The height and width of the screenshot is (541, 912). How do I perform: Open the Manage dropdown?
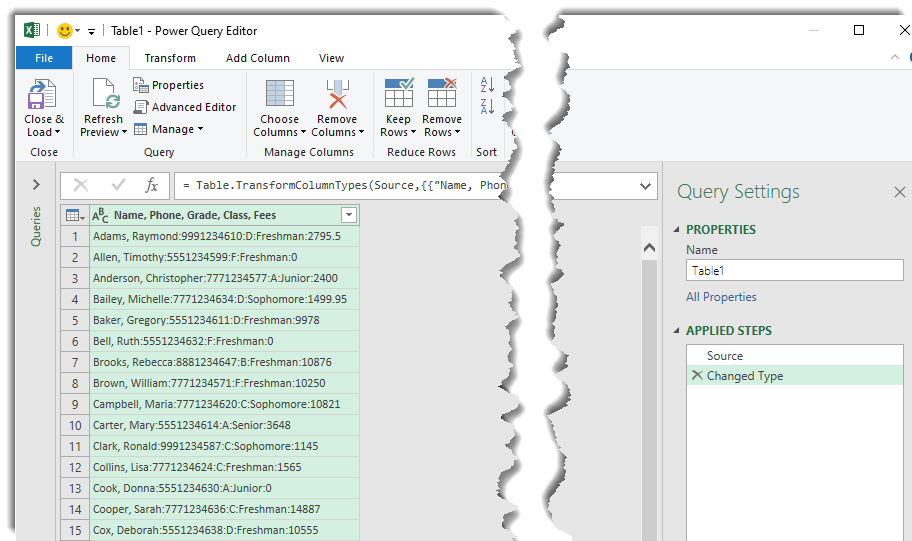coord(168,129)
